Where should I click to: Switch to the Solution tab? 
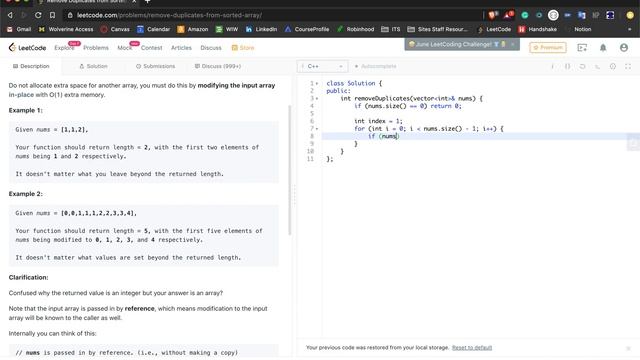93,66
